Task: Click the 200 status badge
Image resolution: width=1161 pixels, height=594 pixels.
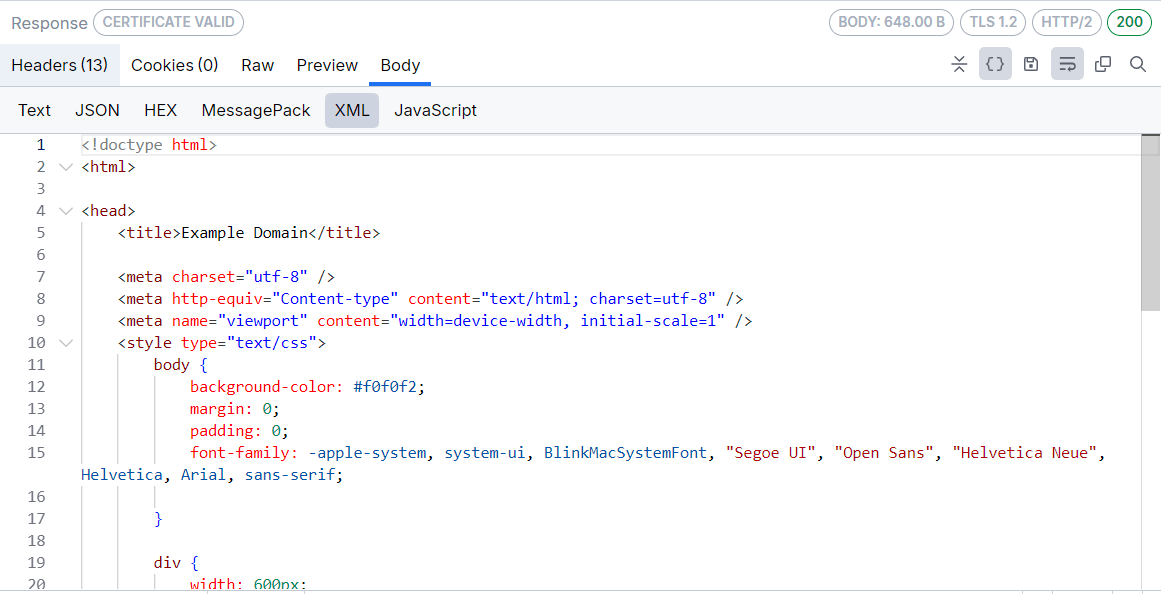Action: click(1129, 21)
